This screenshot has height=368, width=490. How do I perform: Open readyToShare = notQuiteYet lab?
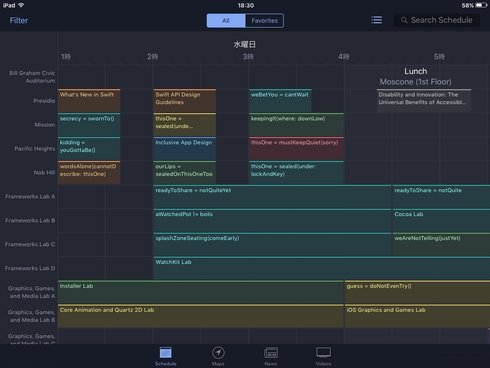[x=272, y=196]
